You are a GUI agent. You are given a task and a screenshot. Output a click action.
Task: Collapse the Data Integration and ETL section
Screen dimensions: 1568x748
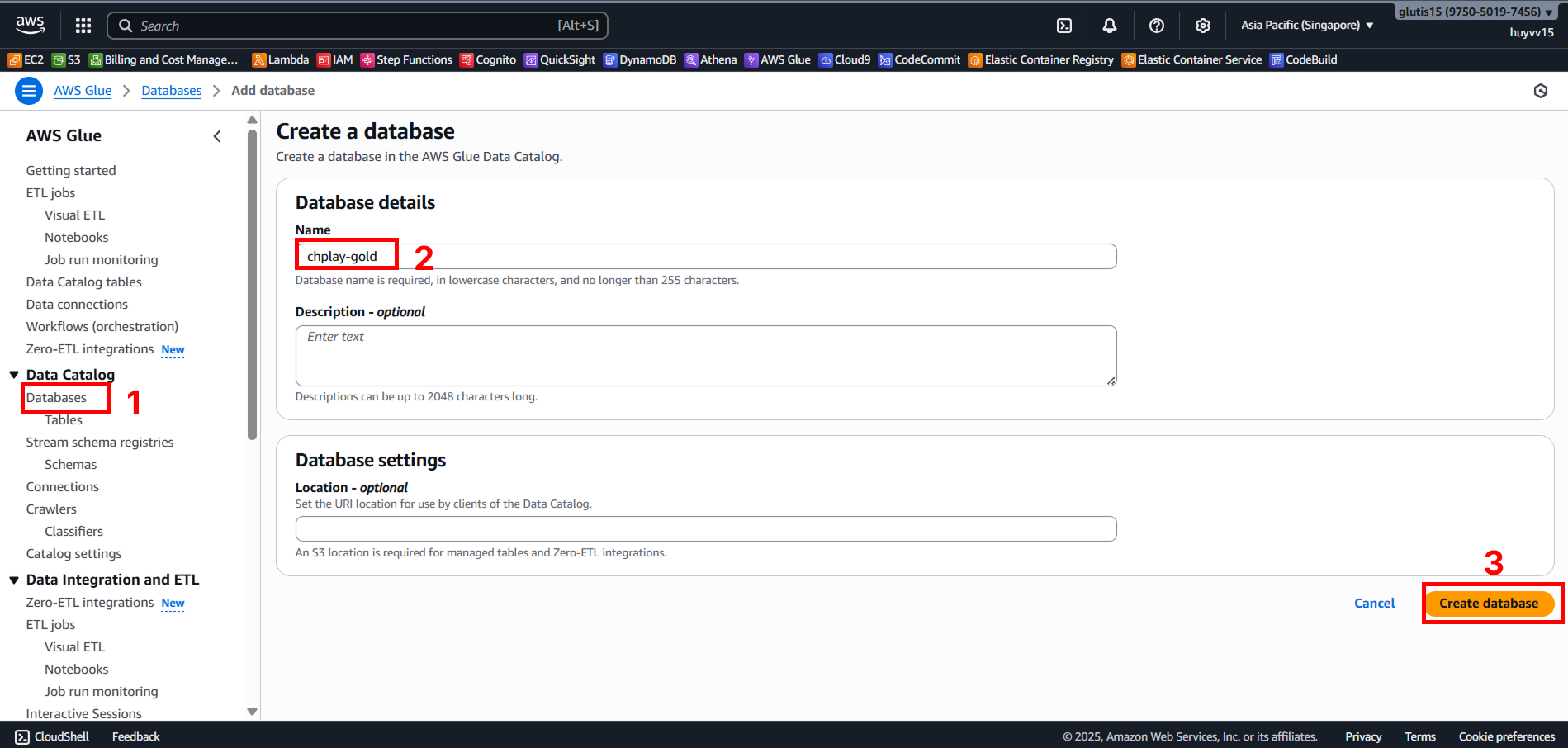point(14,580)
